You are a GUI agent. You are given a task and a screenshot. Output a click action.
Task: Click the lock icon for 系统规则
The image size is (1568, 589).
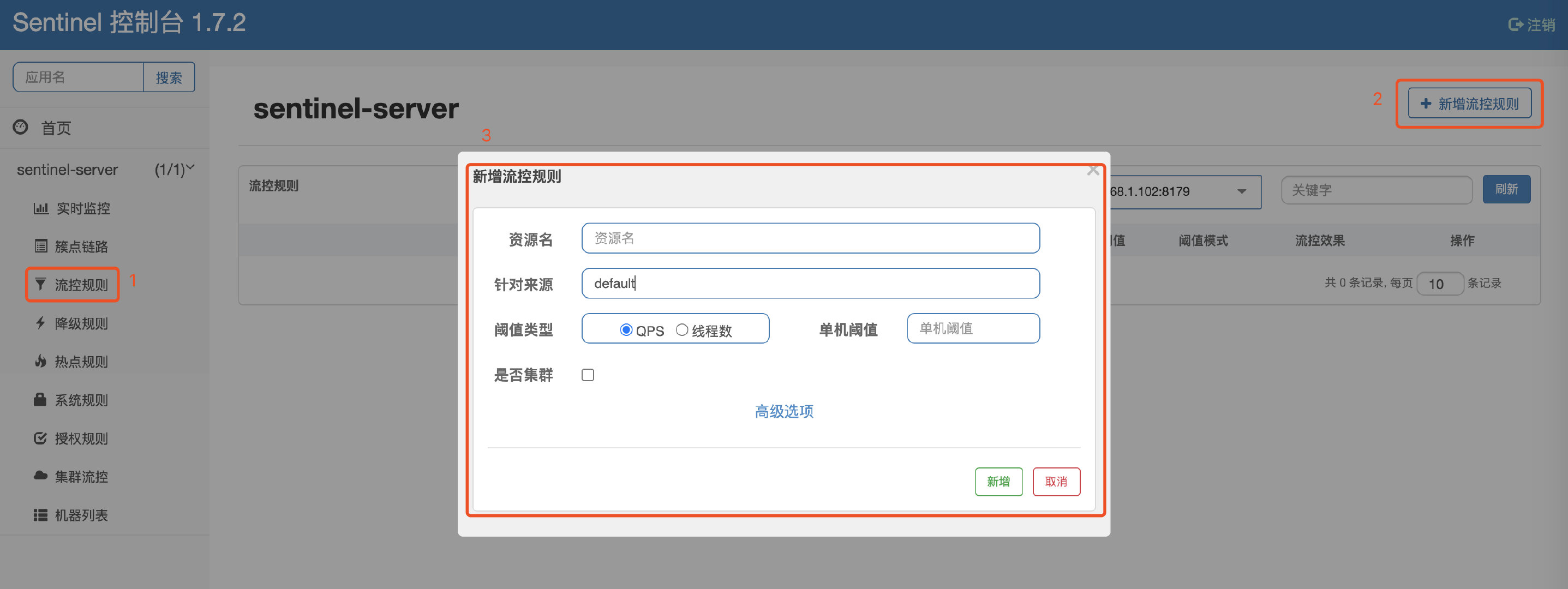(40, 400)
